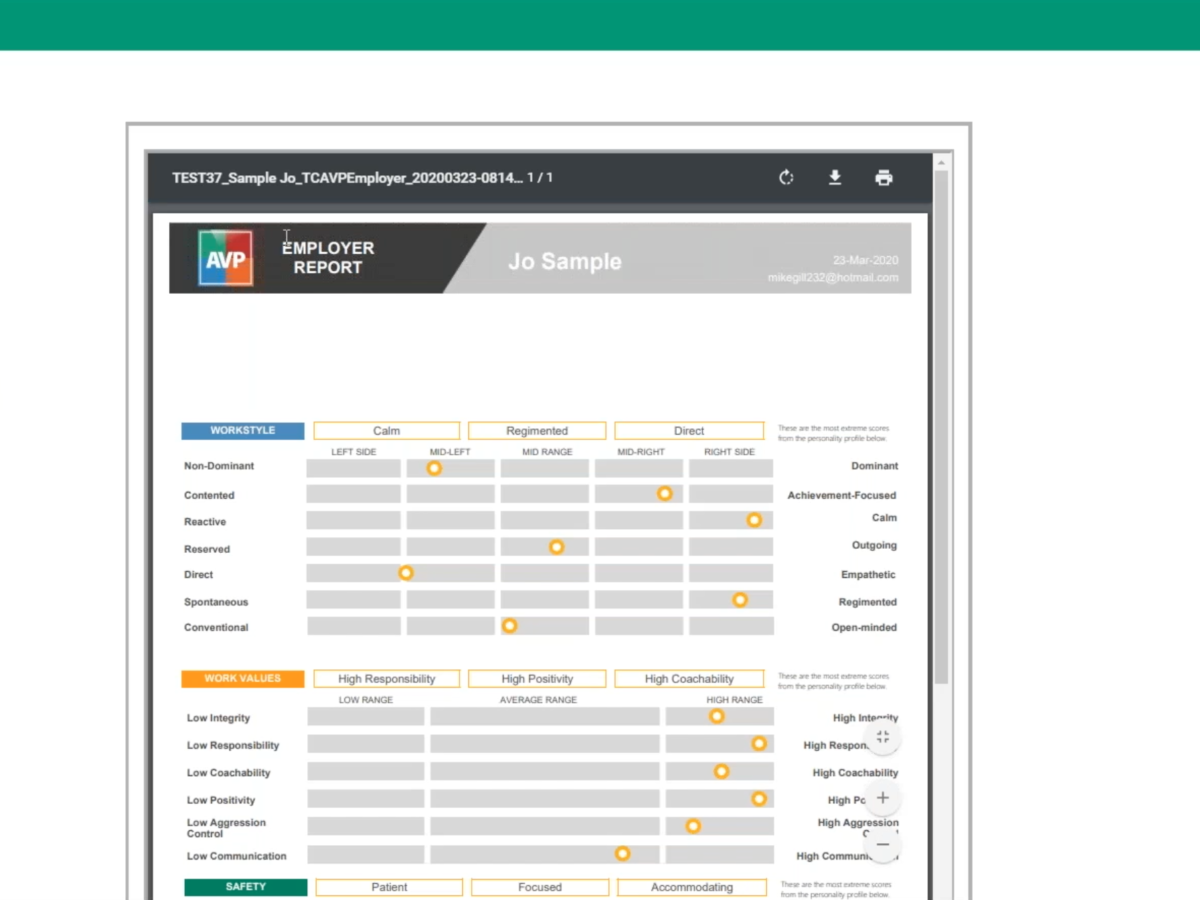Select the WORKSTYLE section label

click(x=242, y=431)
